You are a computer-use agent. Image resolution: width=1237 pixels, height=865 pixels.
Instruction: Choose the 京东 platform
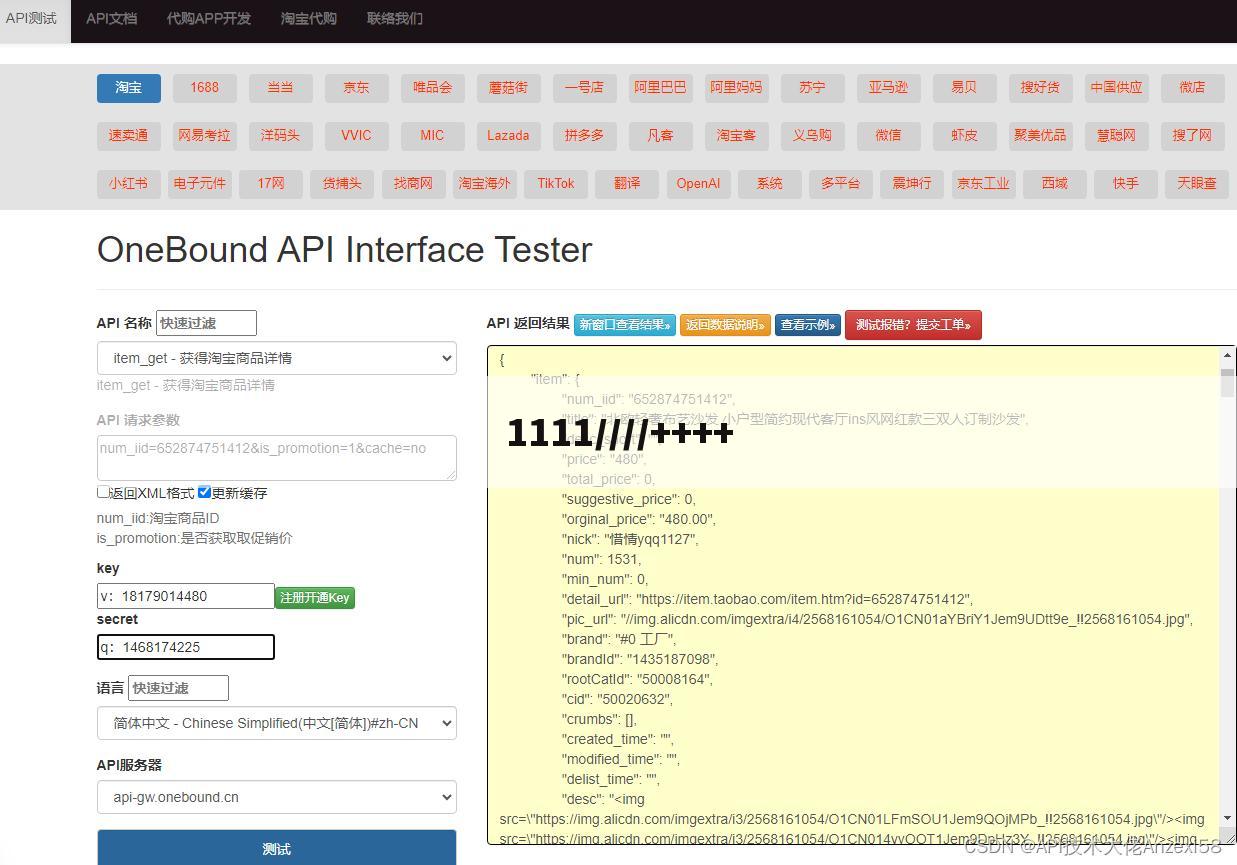357,87
